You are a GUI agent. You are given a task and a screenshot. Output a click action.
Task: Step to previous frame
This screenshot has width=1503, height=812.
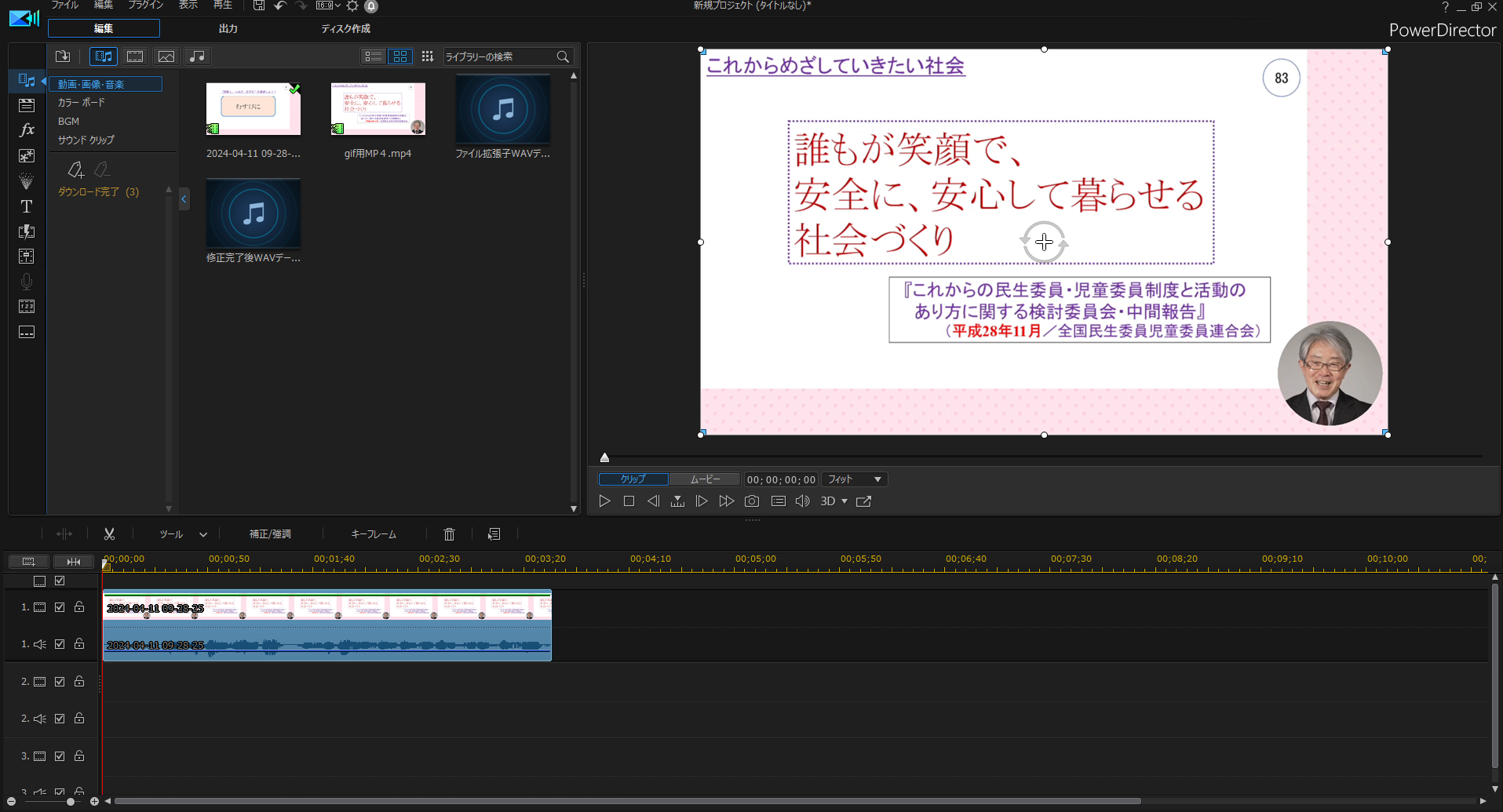pyautogui.click(x=653, y=501)
